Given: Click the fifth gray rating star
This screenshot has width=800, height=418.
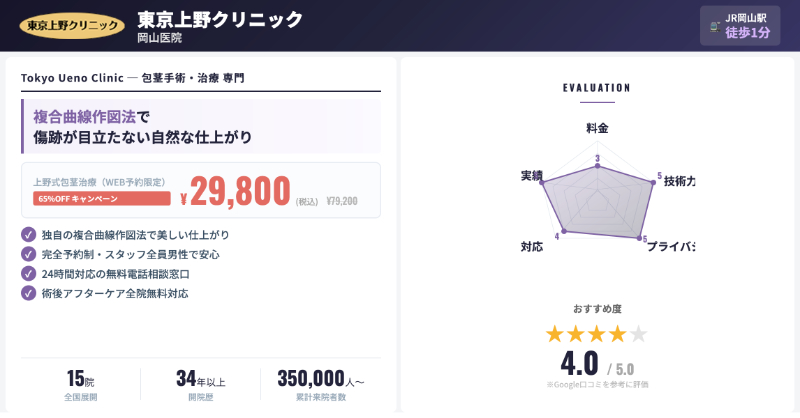Looking at the screenshot, I should (x=638, y=333).
